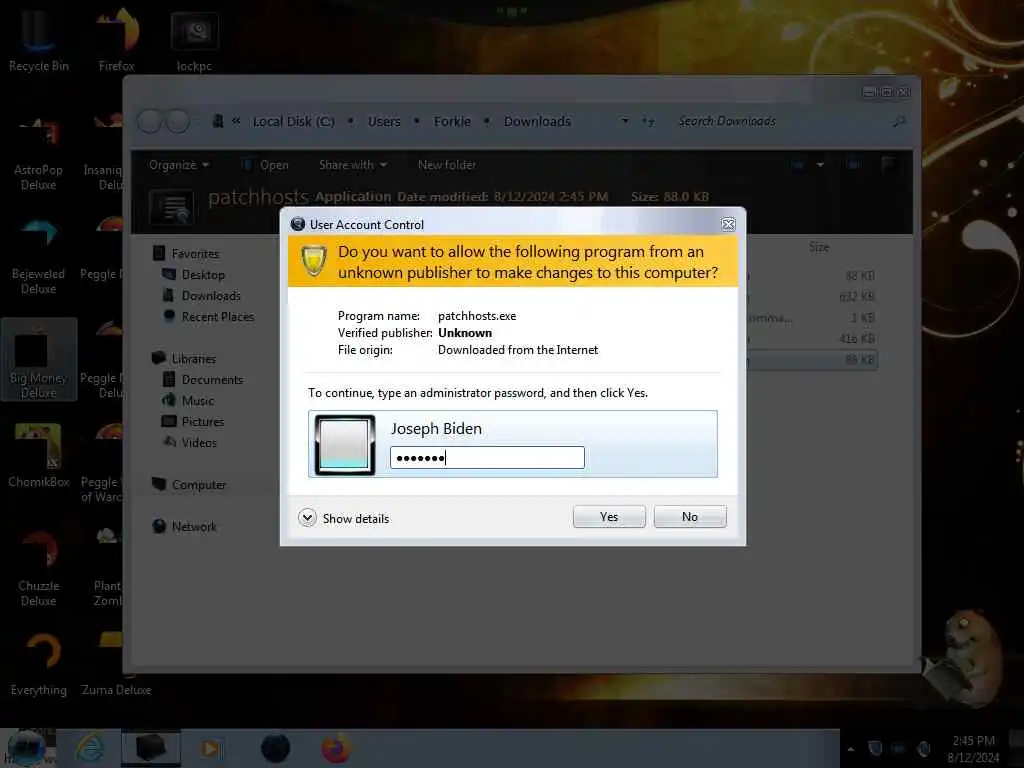Click the UAC shield icon
The image size is (1024, 768).
313,261
